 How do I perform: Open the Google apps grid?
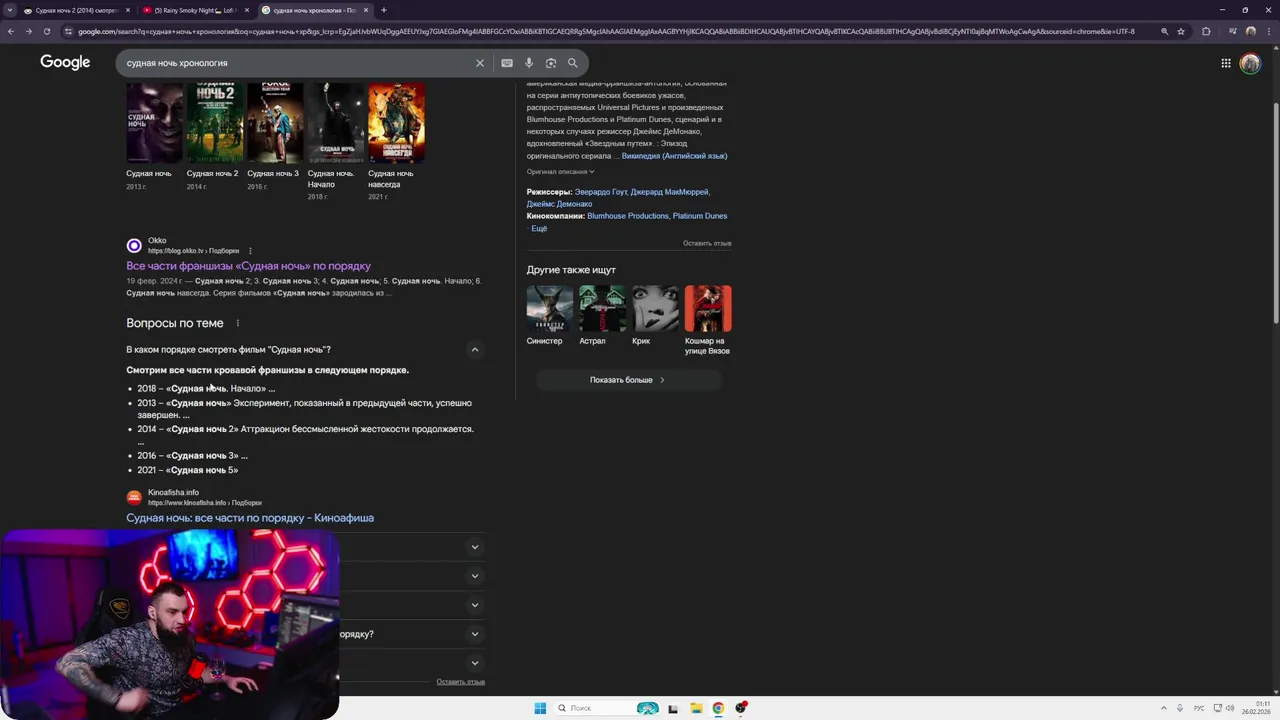pyautogui.click(x=1226, y=63)
